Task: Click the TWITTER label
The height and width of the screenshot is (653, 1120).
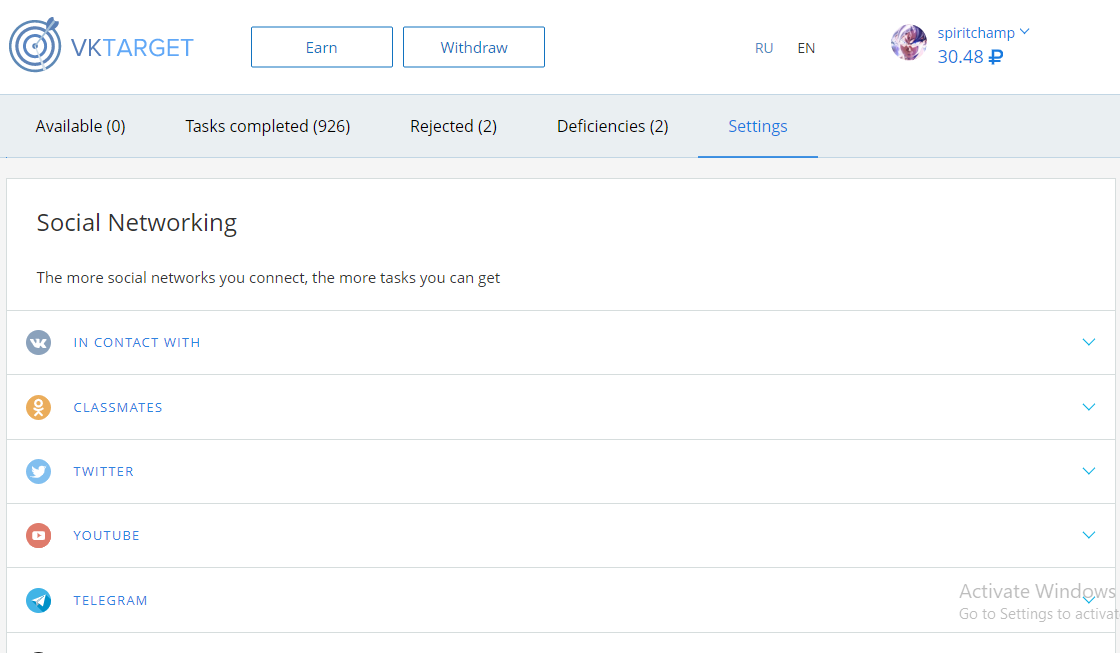Action: pyautogui.click(x=104, y=472)
